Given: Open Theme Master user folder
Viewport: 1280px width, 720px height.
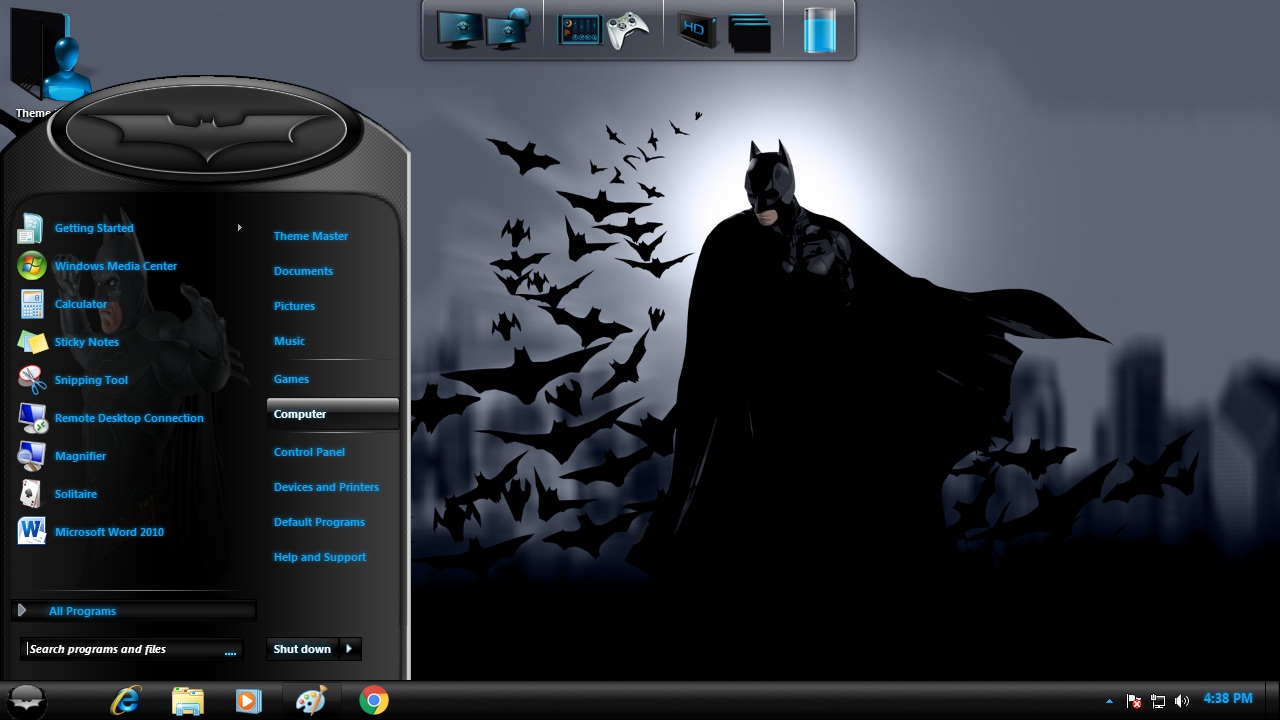Looking at the screenshot, I should coord(311,236).
